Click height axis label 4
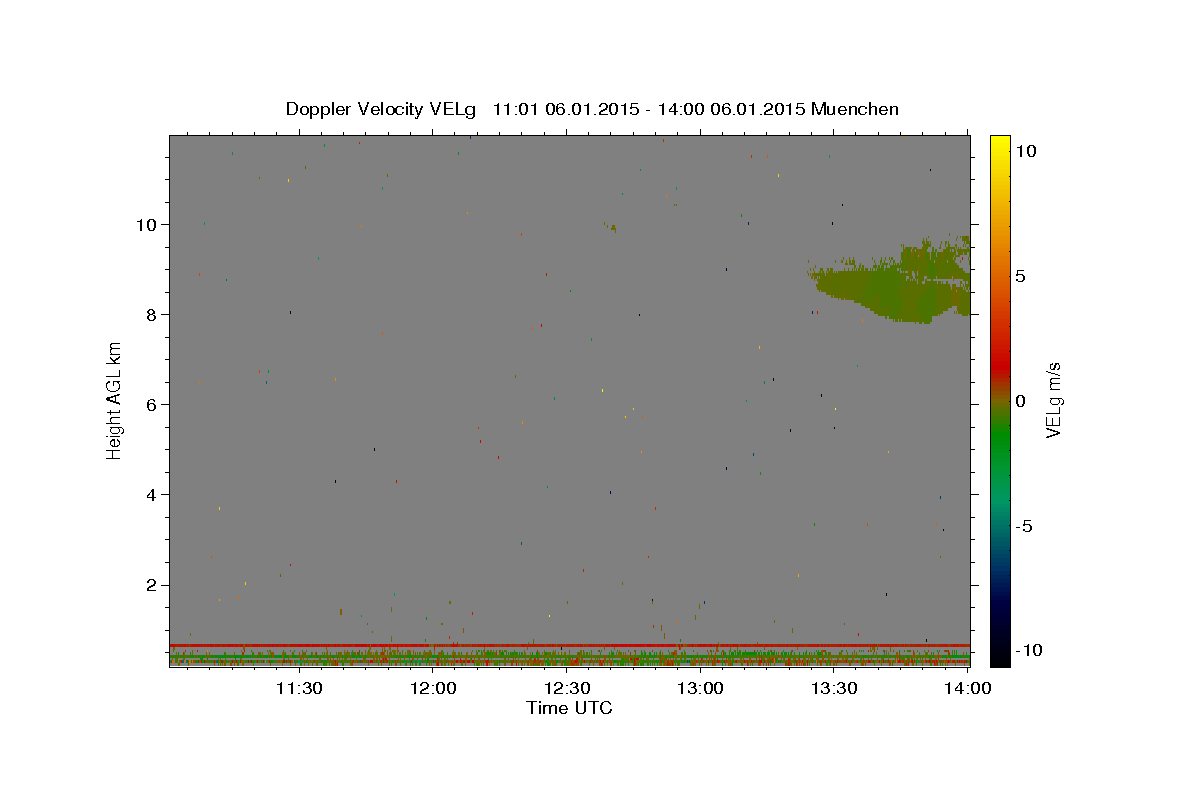The width and height of the screenshot is (1200, 800). coord(153,494)
